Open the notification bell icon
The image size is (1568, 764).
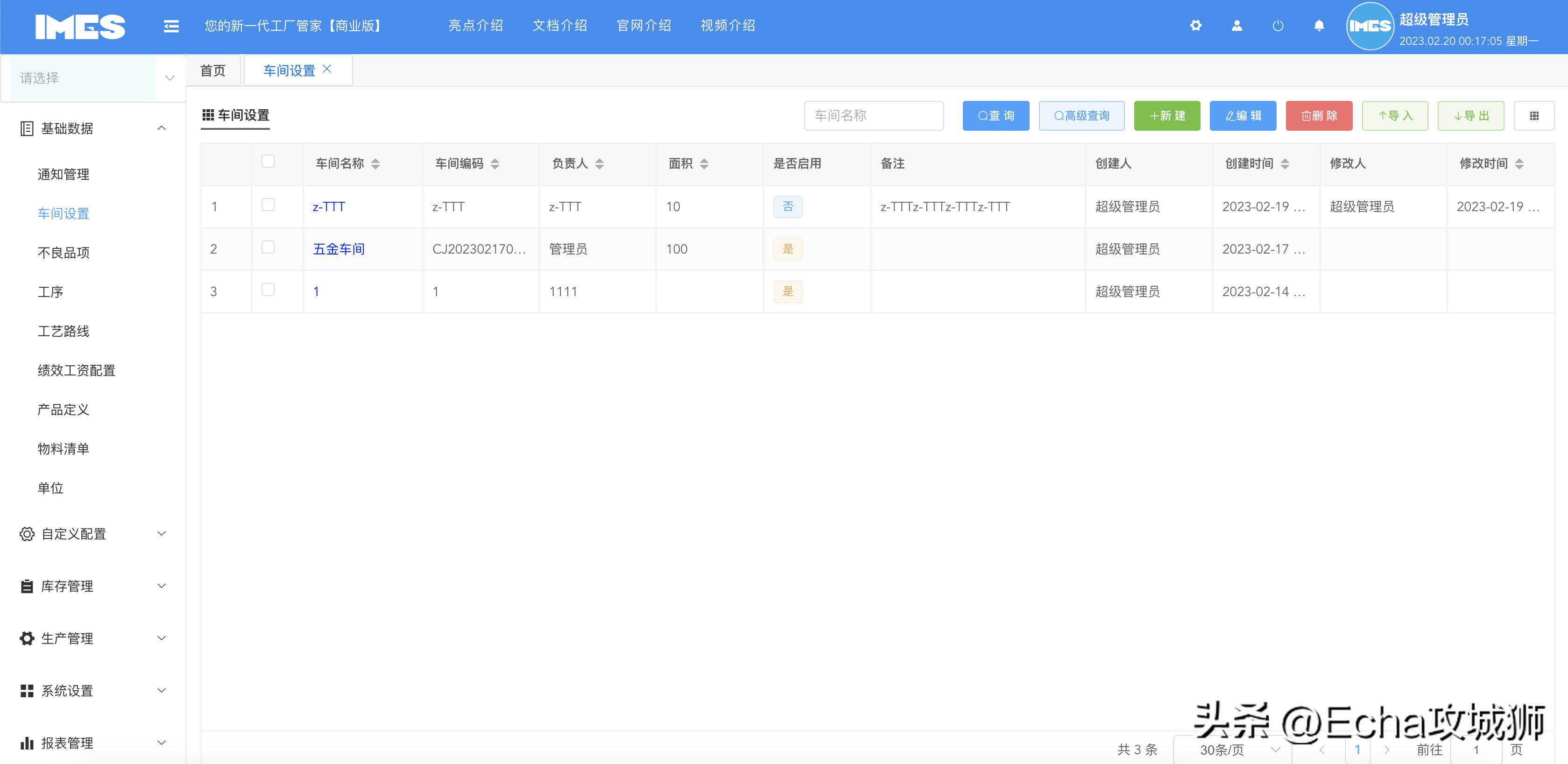pyautogui.click(x=1319, y=26)
